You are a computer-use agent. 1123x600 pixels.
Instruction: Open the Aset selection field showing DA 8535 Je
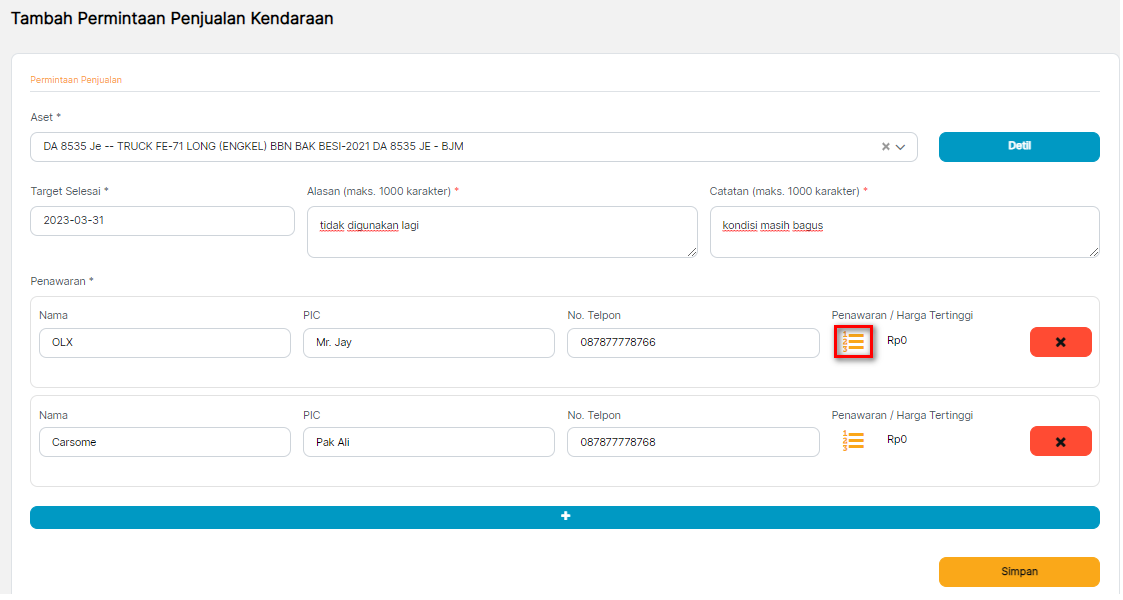pos(450,147)
